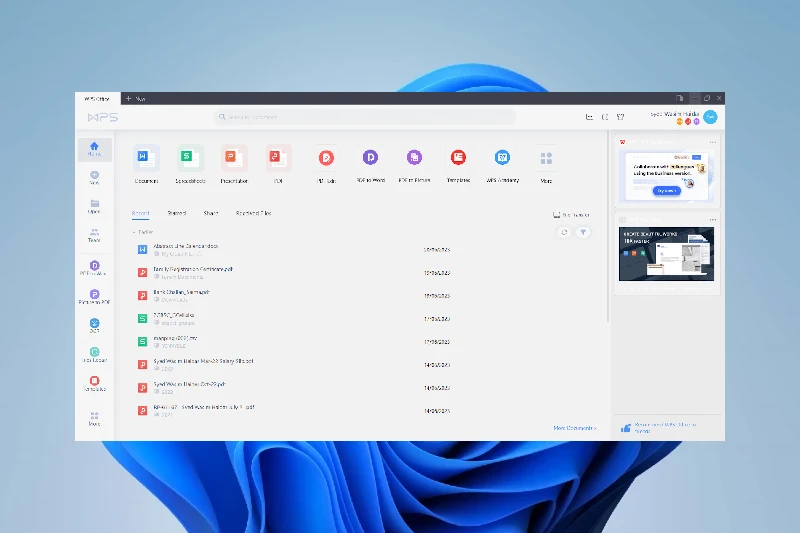The width and height of the screenshot is (800, 533).
Task: Switch to the Received Files tab
Action: pyautogui.click(x=254, y=213)
